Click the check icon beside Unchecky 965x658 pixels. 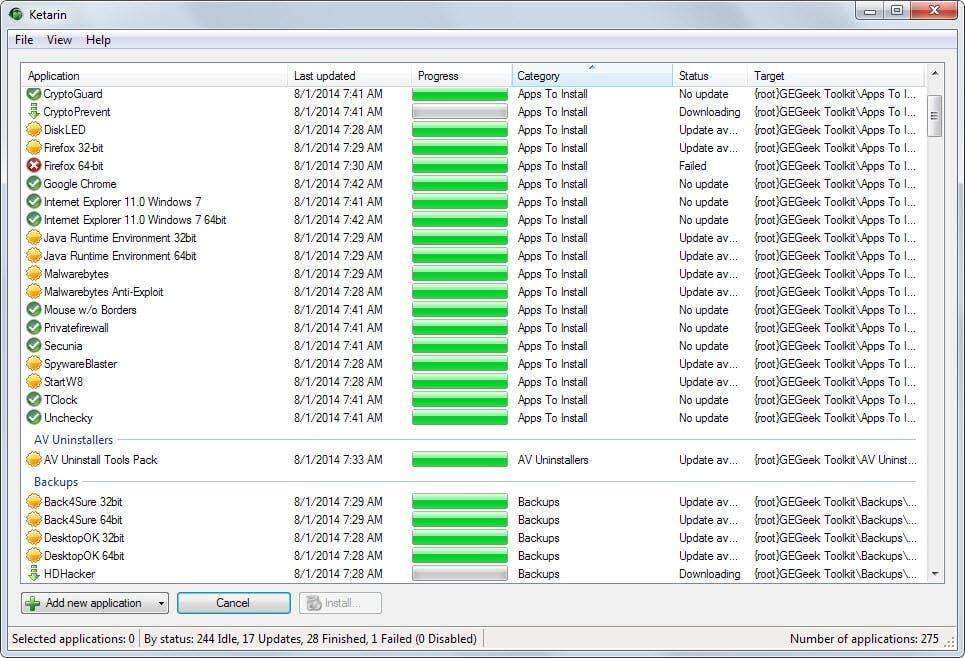(34, 417)
